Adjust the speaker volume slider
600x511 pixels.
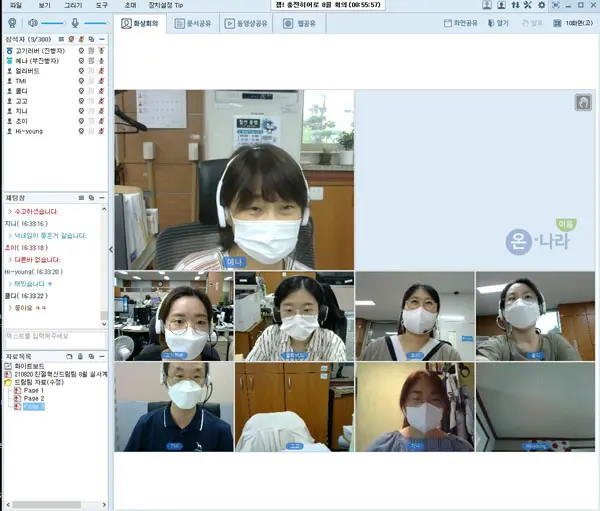click(x=53, y=23)
